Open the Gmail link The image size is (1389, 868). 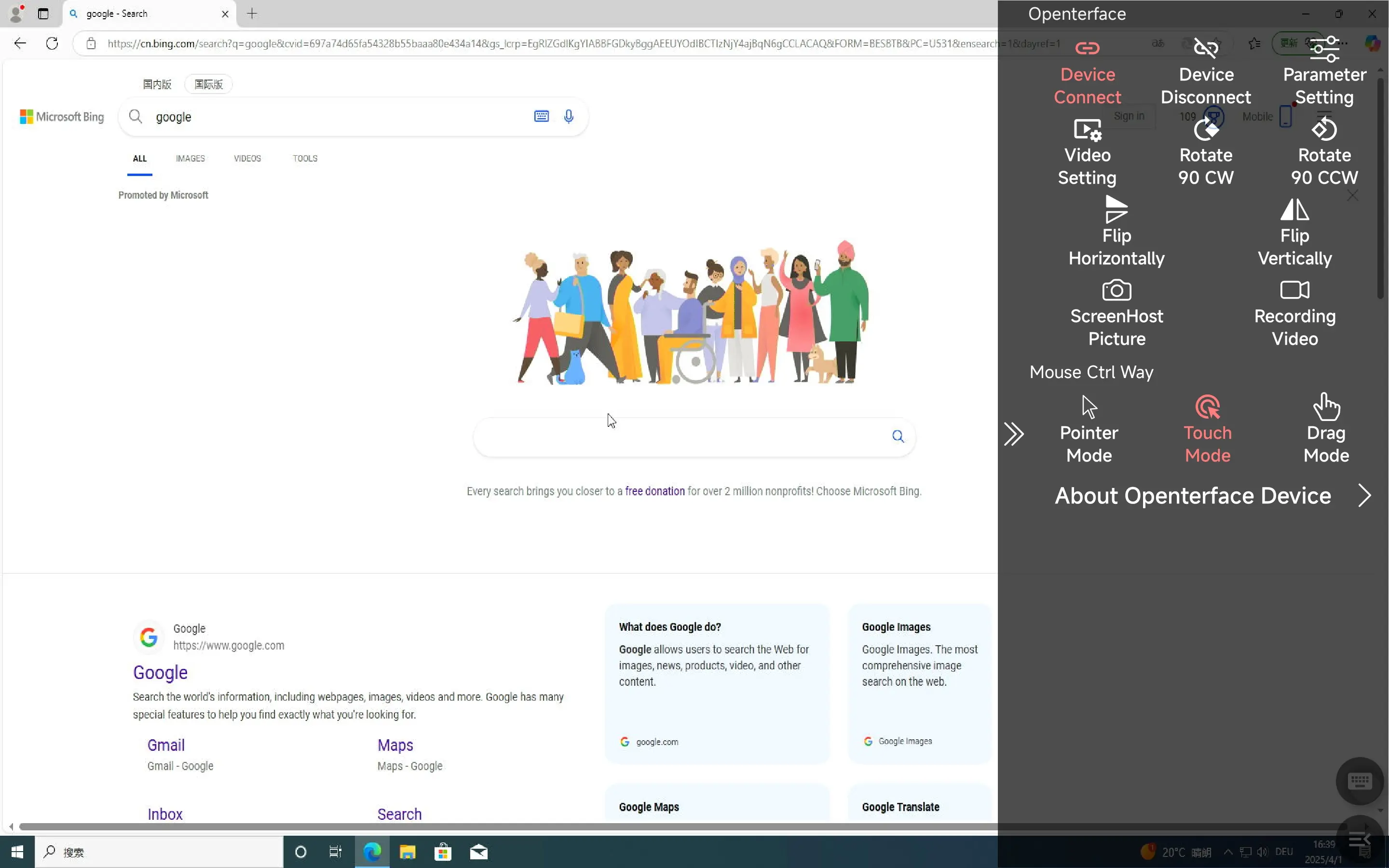tap(166, 745)
